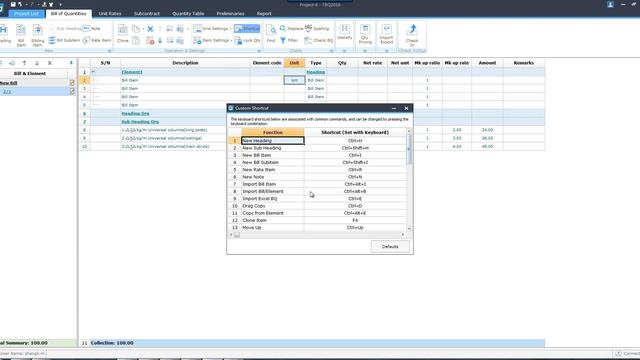Select the New Heading function cell
Image resolution: width=640 pixels, height=360 pixels.
[273, 141]
